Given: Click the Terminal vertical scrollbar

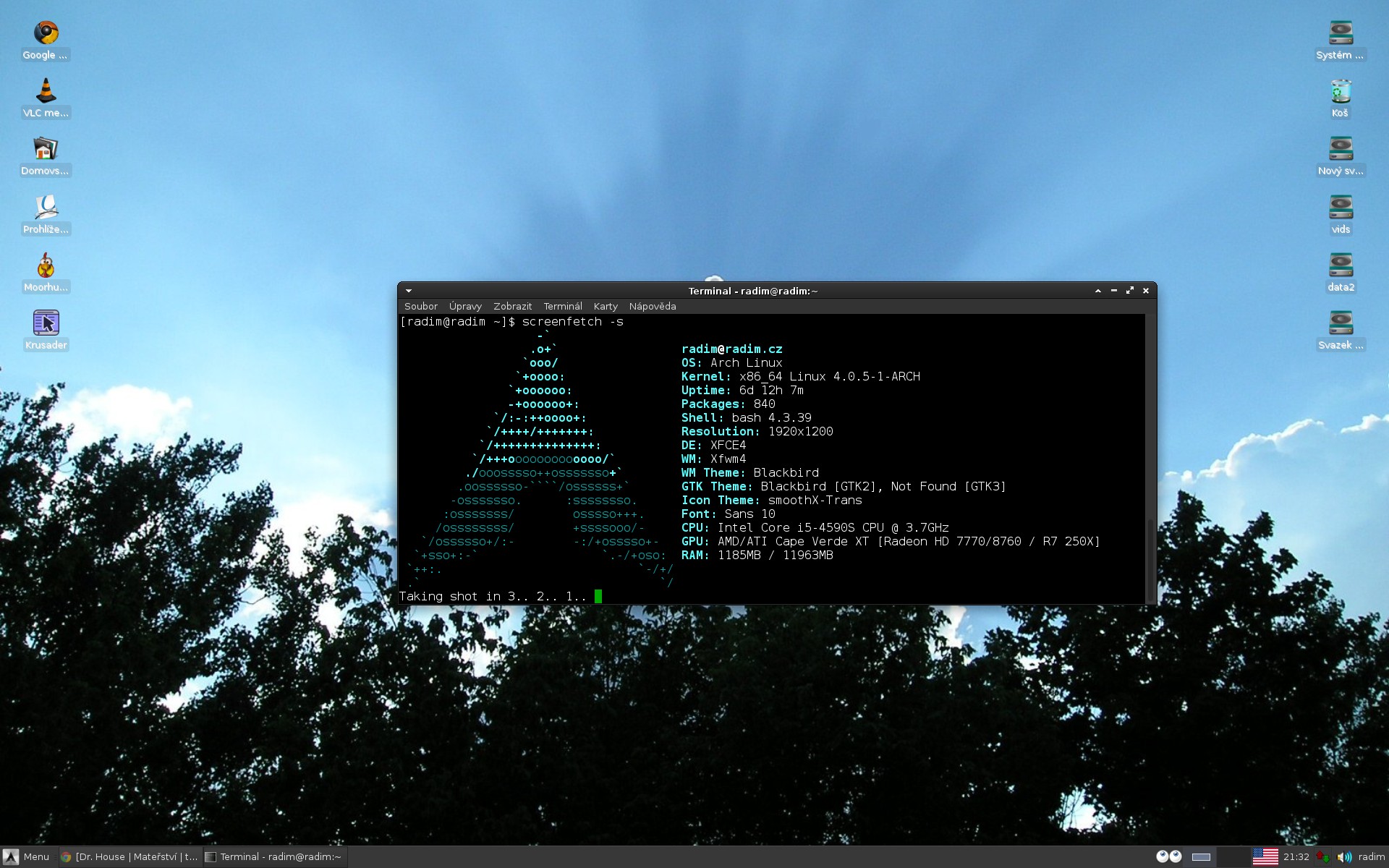Looking at the screenshot, I should pyautogui.click(x=1150, y=459).
